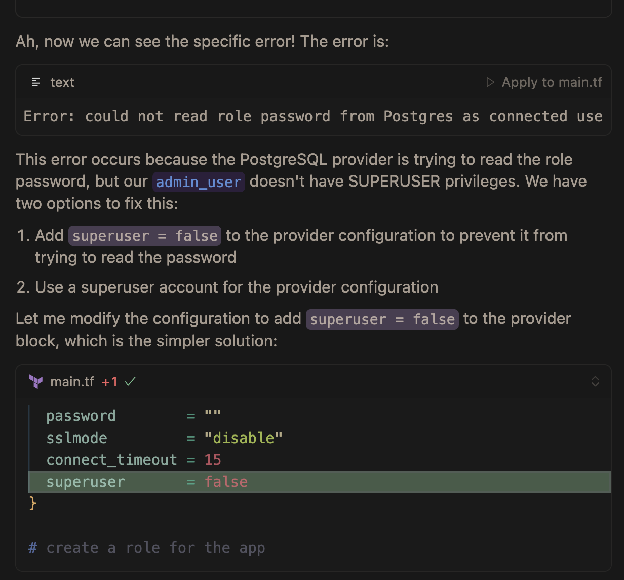The width and height of the screenshot is (624, 580).
Task: Click the Error message line in text block
Action: 312,116
